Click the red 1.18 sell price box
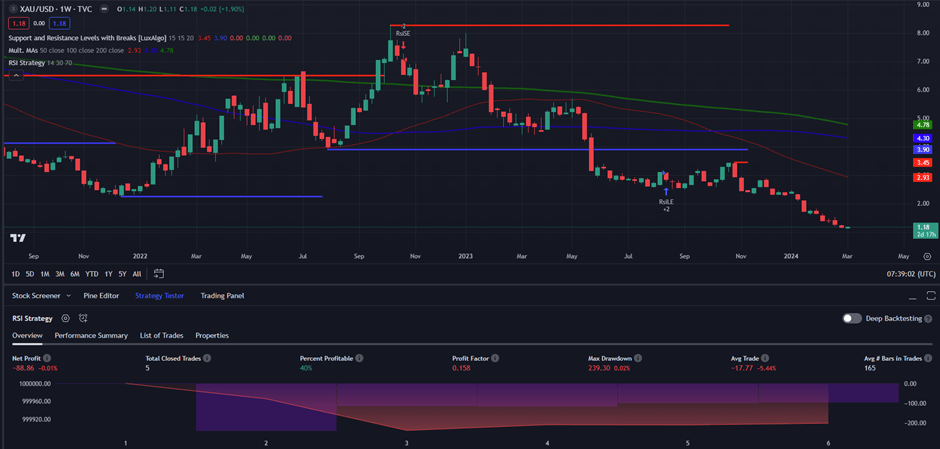 (x=17, y=23)
